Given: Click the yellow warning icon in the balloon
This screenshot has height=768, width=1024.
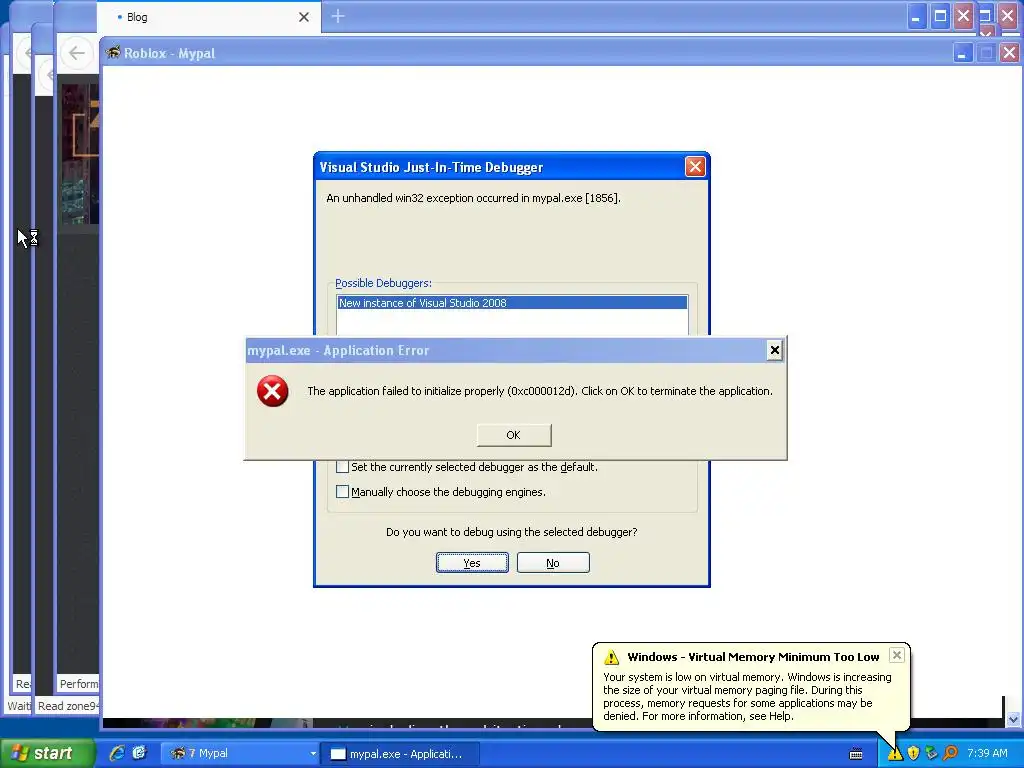Looking at the screenshot, I should [611, 657].
